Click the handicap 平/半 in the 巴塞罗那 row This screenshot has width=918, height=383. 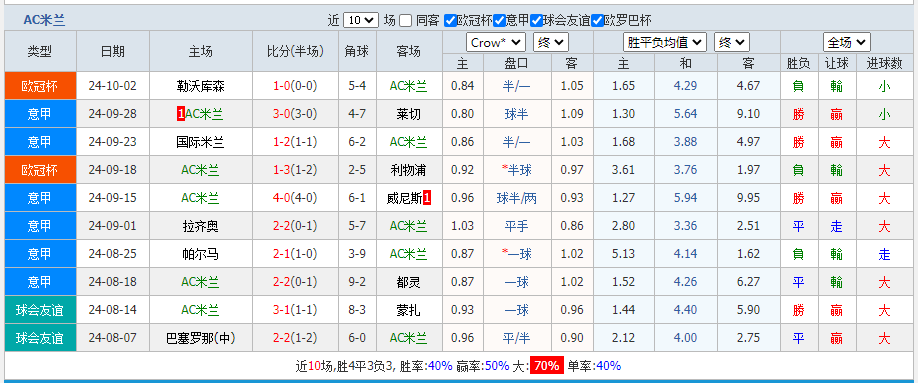coord(516,338)
